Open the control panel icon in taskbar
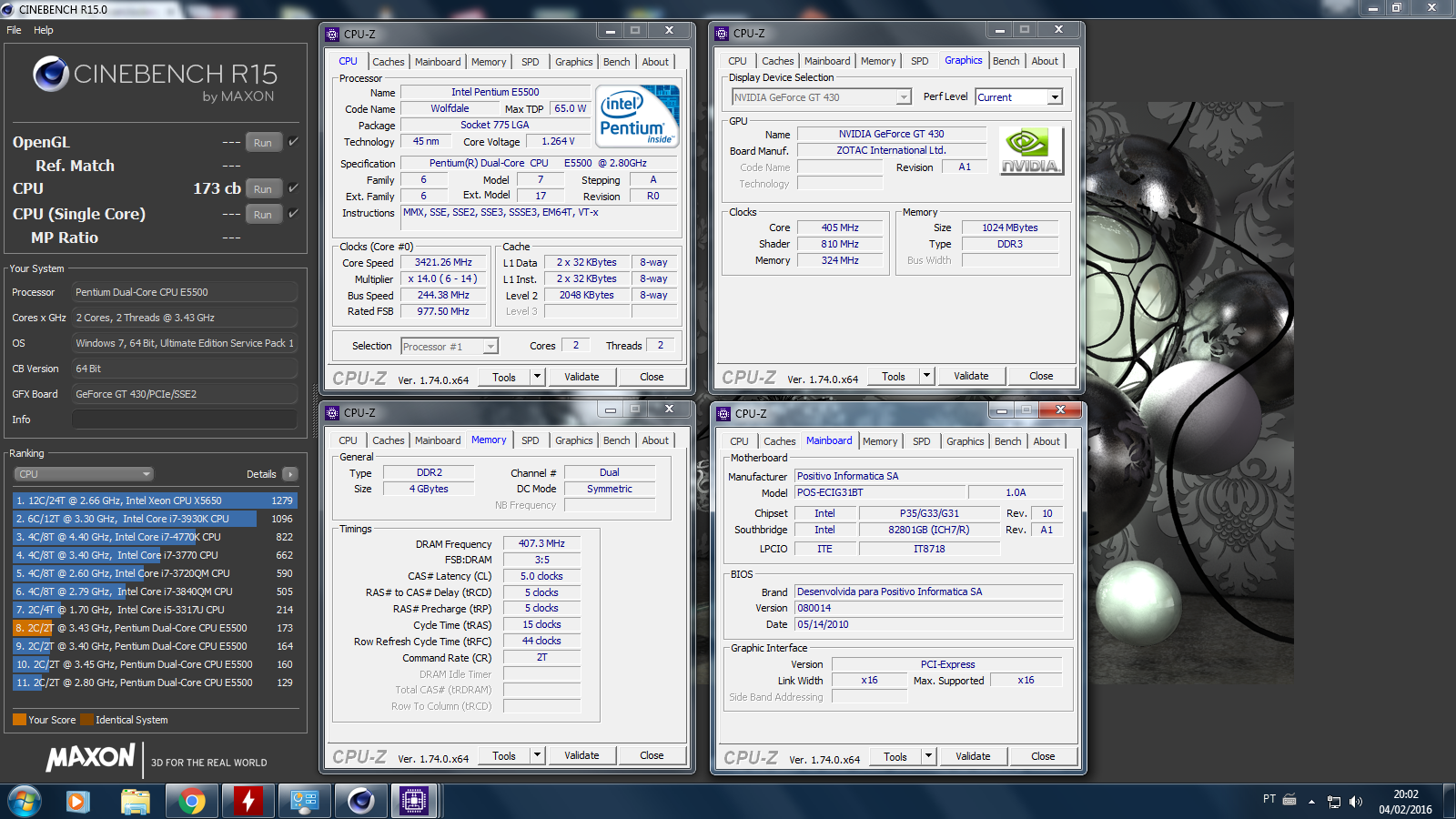1456x819 pixels. pos(304,802)
